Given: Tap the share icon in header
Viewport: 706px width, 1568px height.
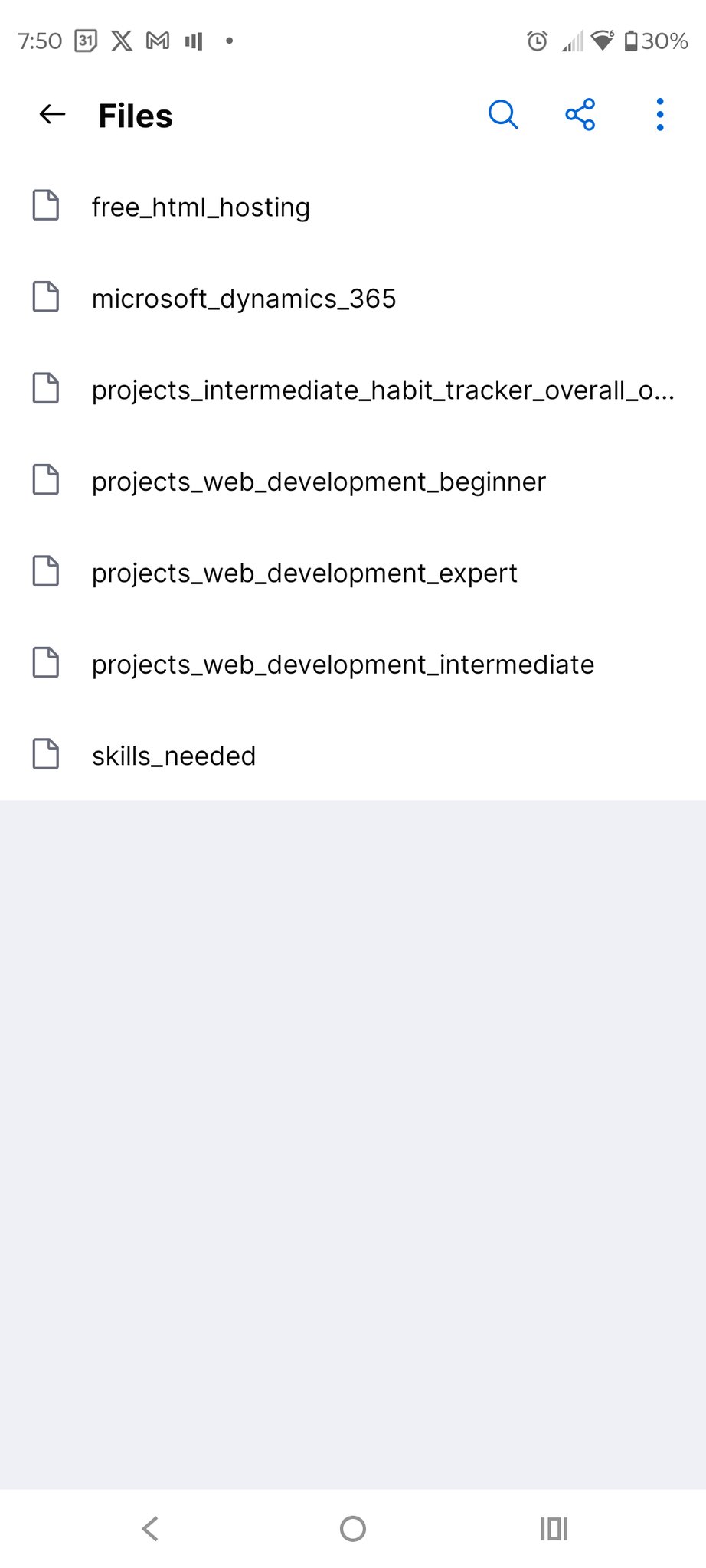Looking at the screenshot, I should tap(580, 115).
